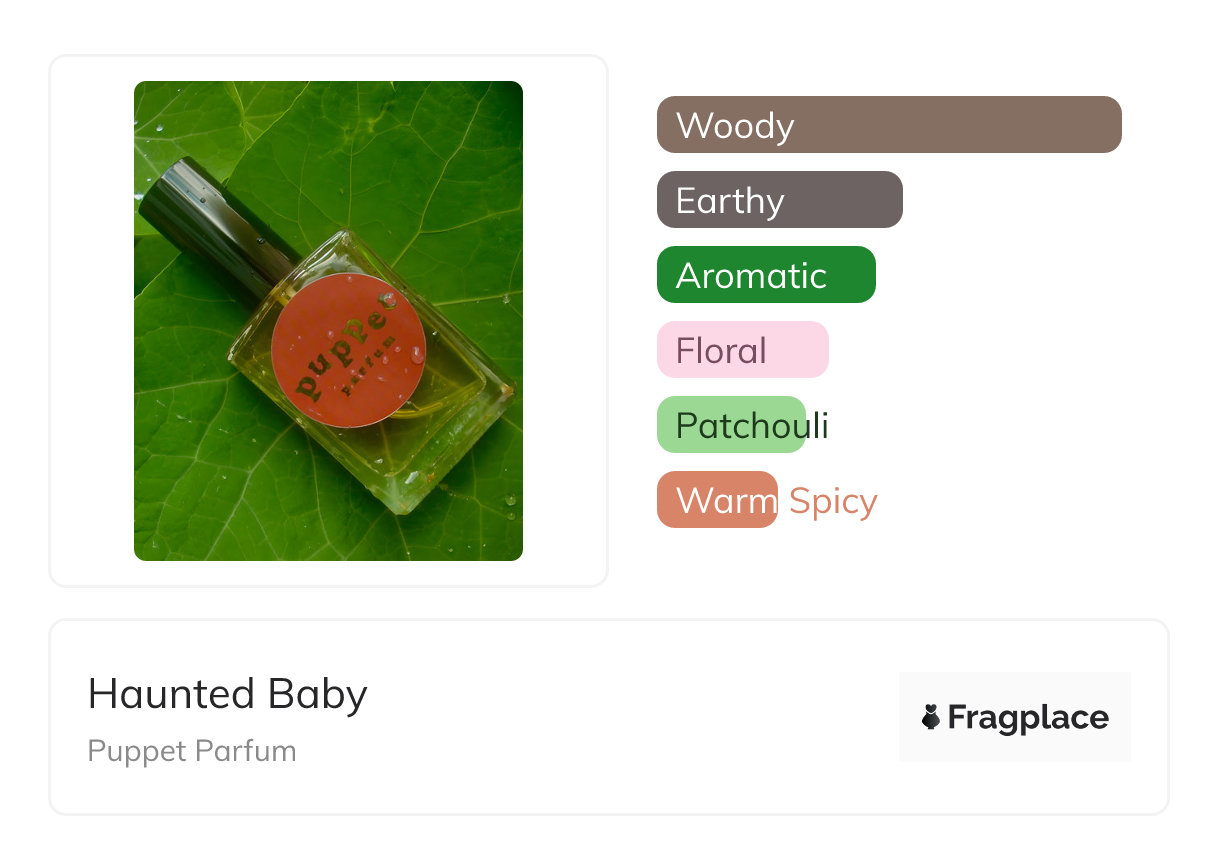Click the Warm Spicy accord bar
The image size is (1218, 864).
tap(716, 500)
